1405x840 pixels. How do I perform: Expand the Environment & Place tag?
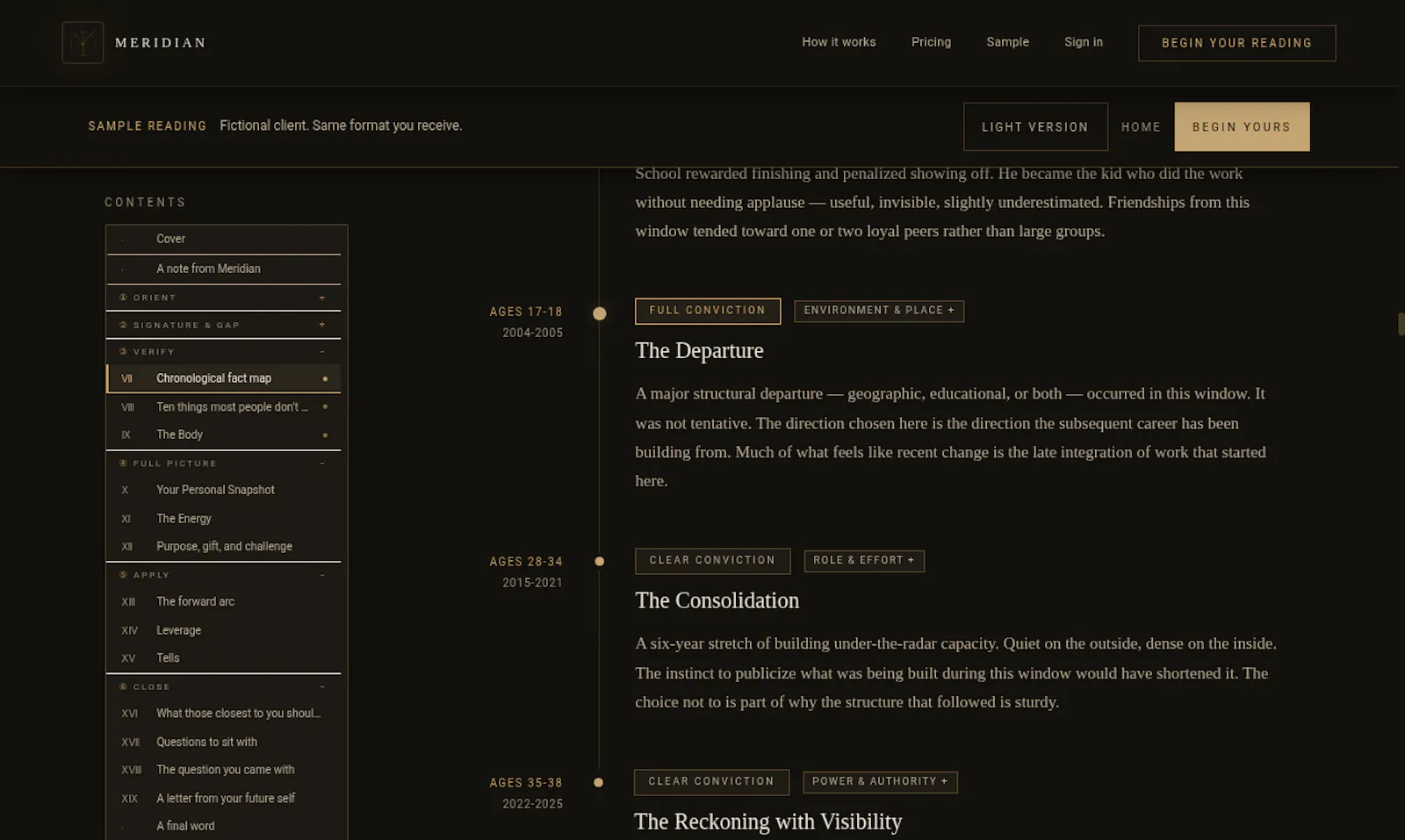[879, 311]
